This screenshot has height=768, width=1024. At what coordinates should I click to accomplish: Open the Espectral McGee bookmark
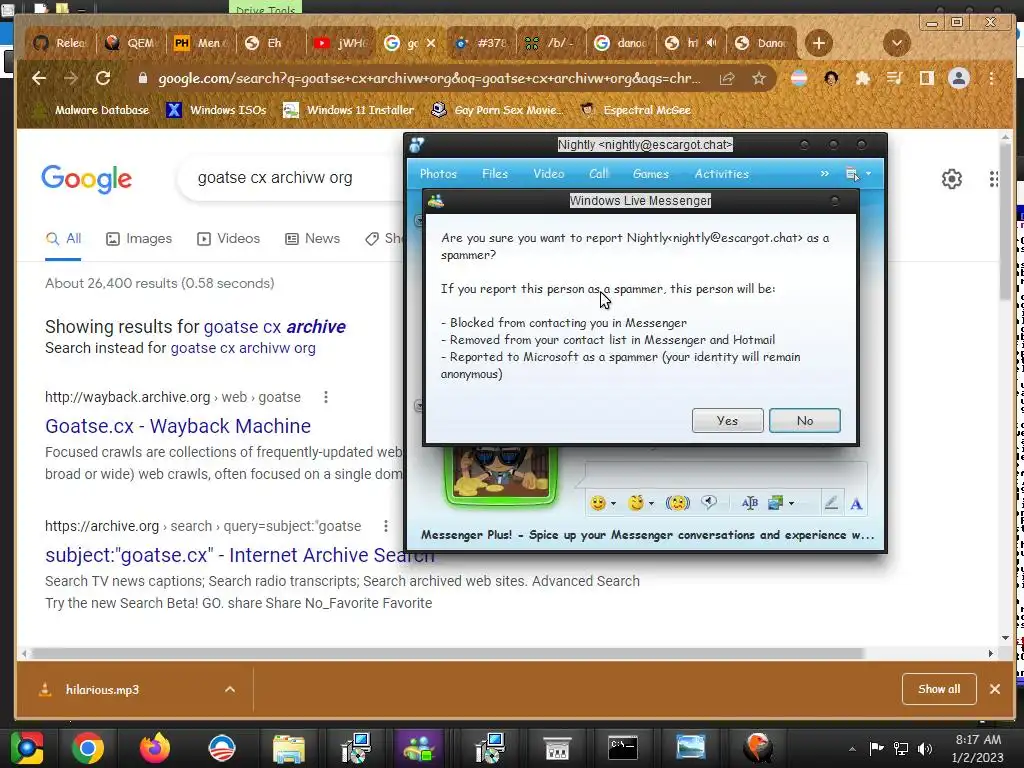pyautogui.click(x=636, y=110)
